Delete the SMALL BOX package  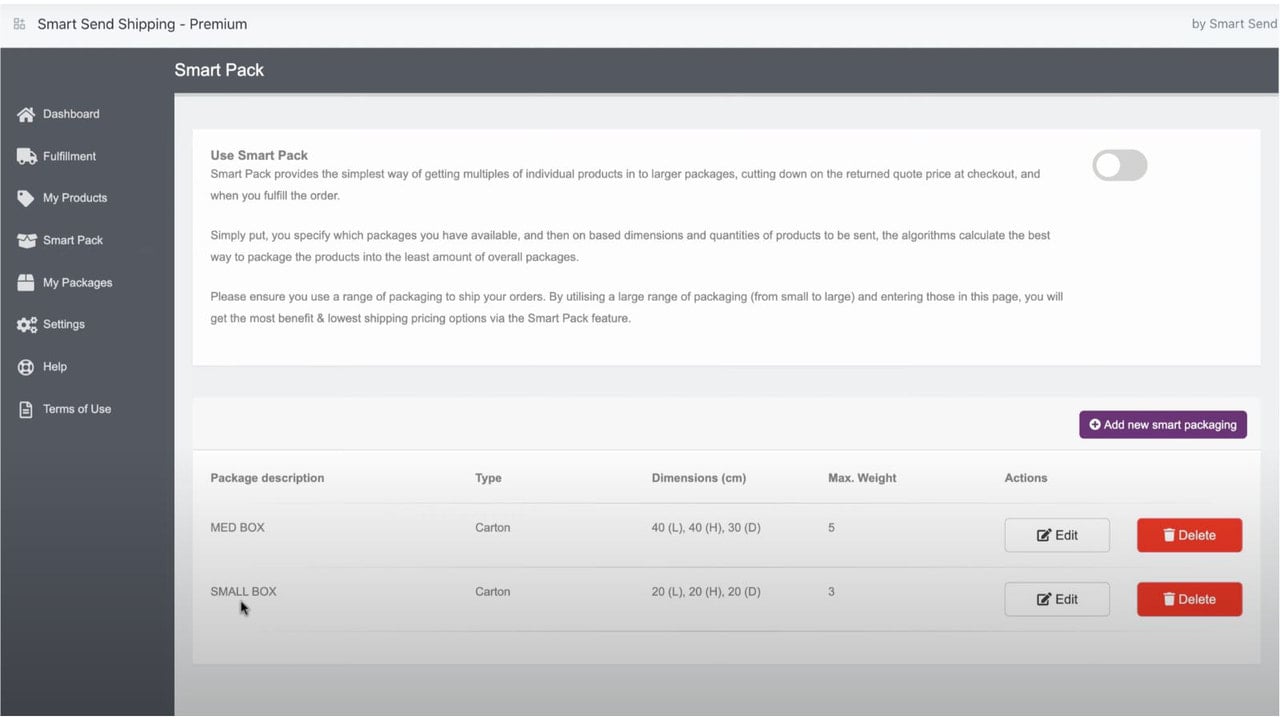pos(1189,599)
